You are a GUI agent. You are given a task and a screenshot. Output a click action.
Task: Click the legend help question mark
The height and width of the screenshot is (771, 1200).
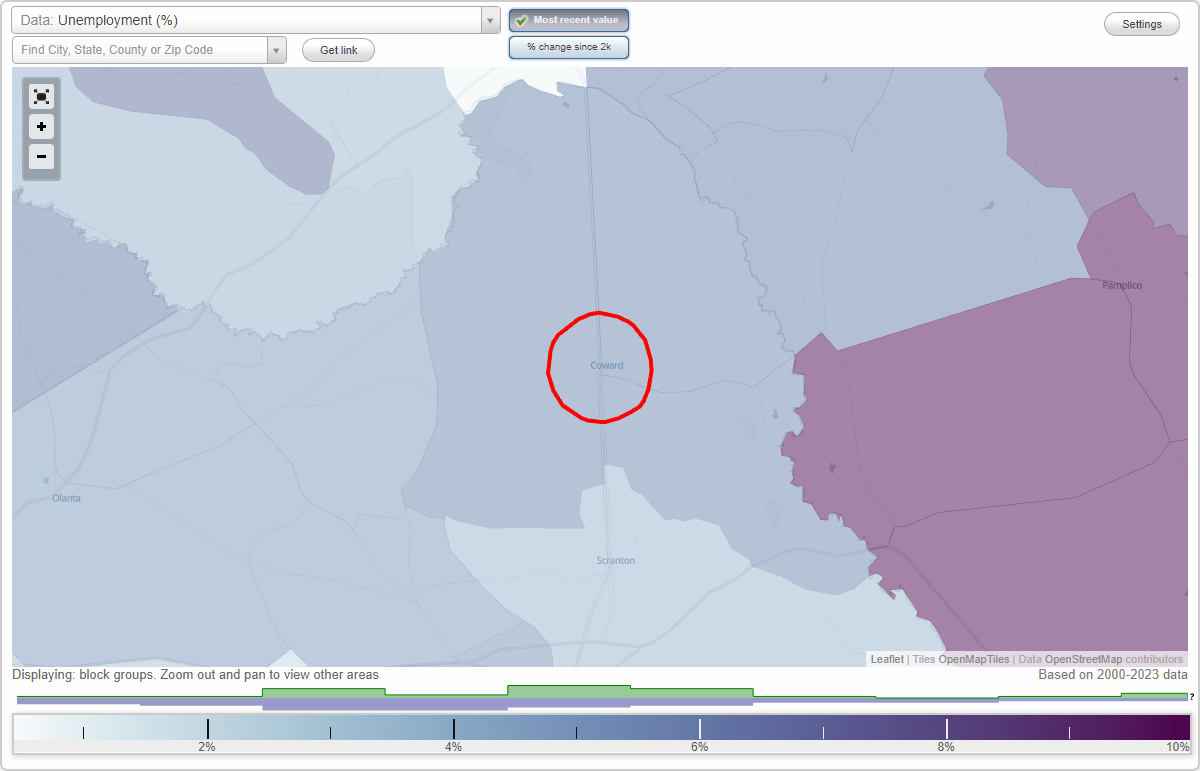[x=1192, y=697]
